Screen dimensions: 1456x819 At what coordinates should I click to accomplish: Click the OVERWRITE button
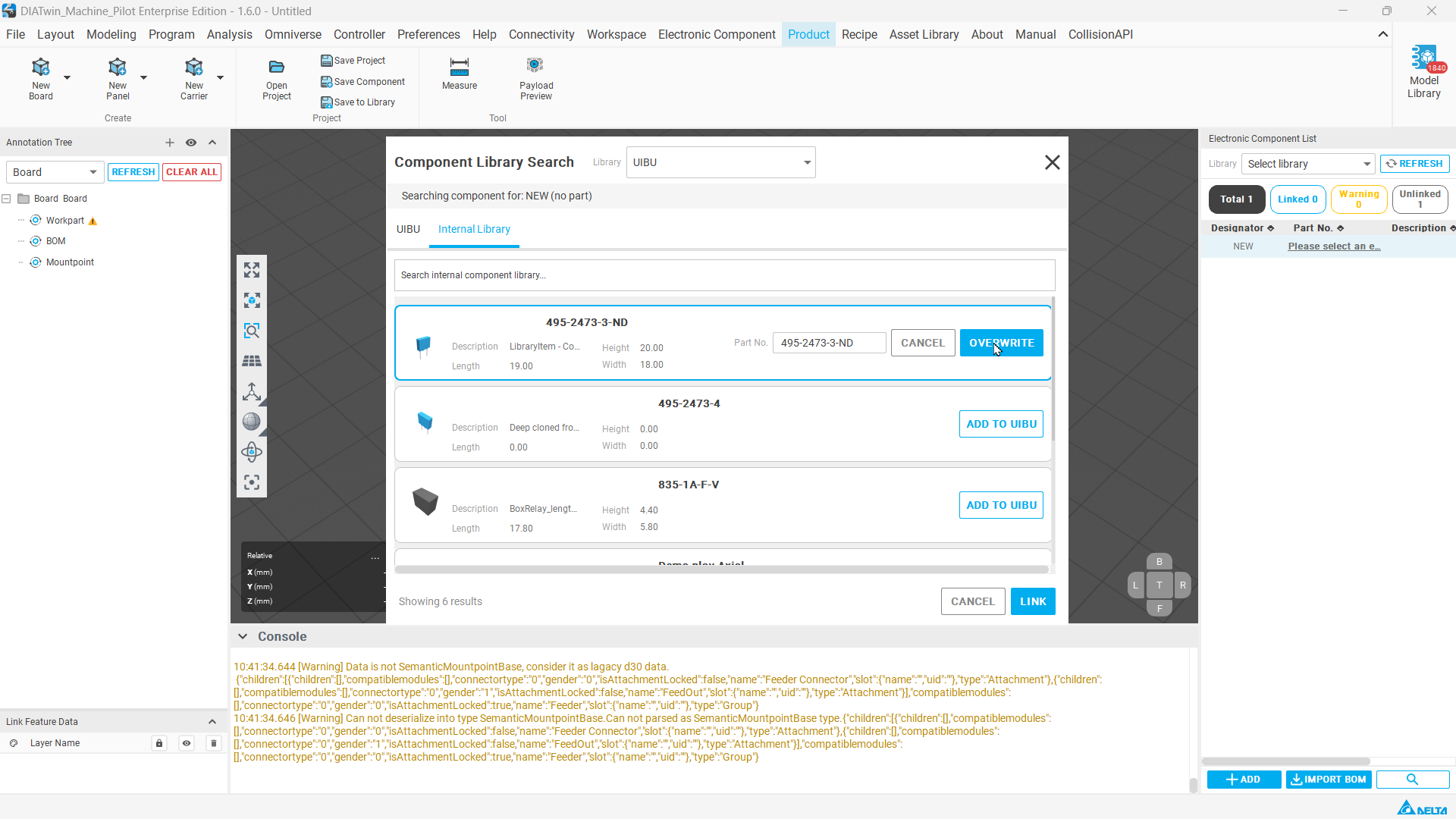[x=1002, y=343]
